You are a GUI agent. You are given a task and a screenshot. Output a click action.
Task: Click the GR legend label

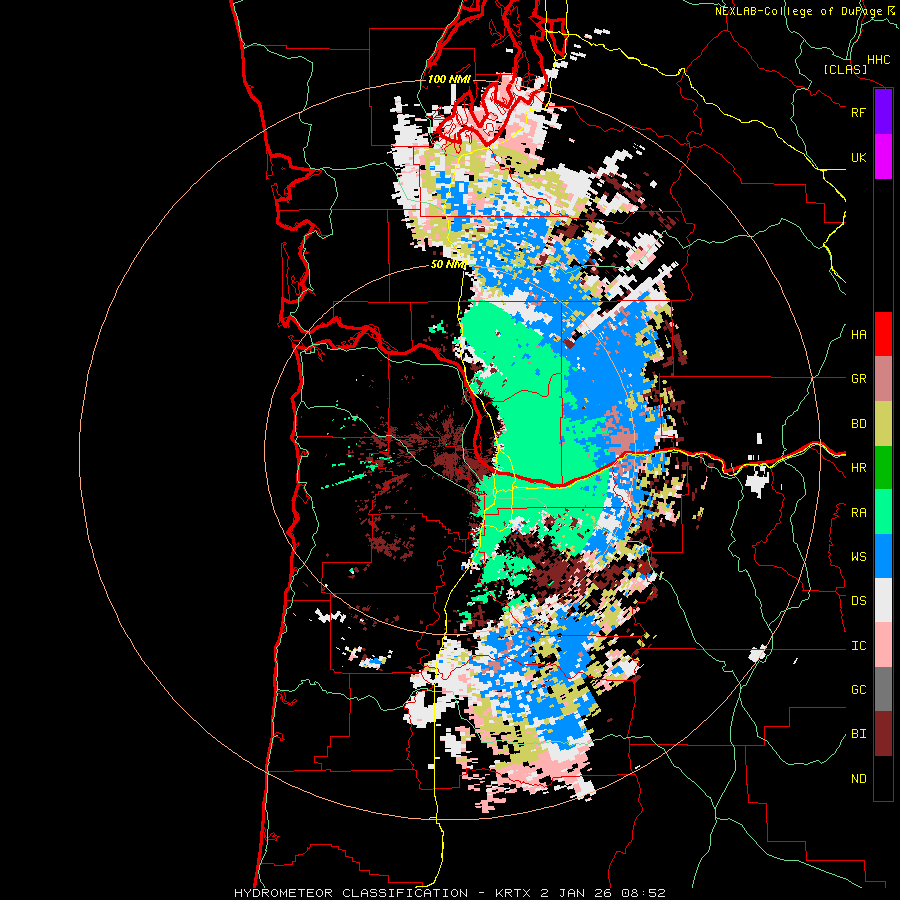859,379
